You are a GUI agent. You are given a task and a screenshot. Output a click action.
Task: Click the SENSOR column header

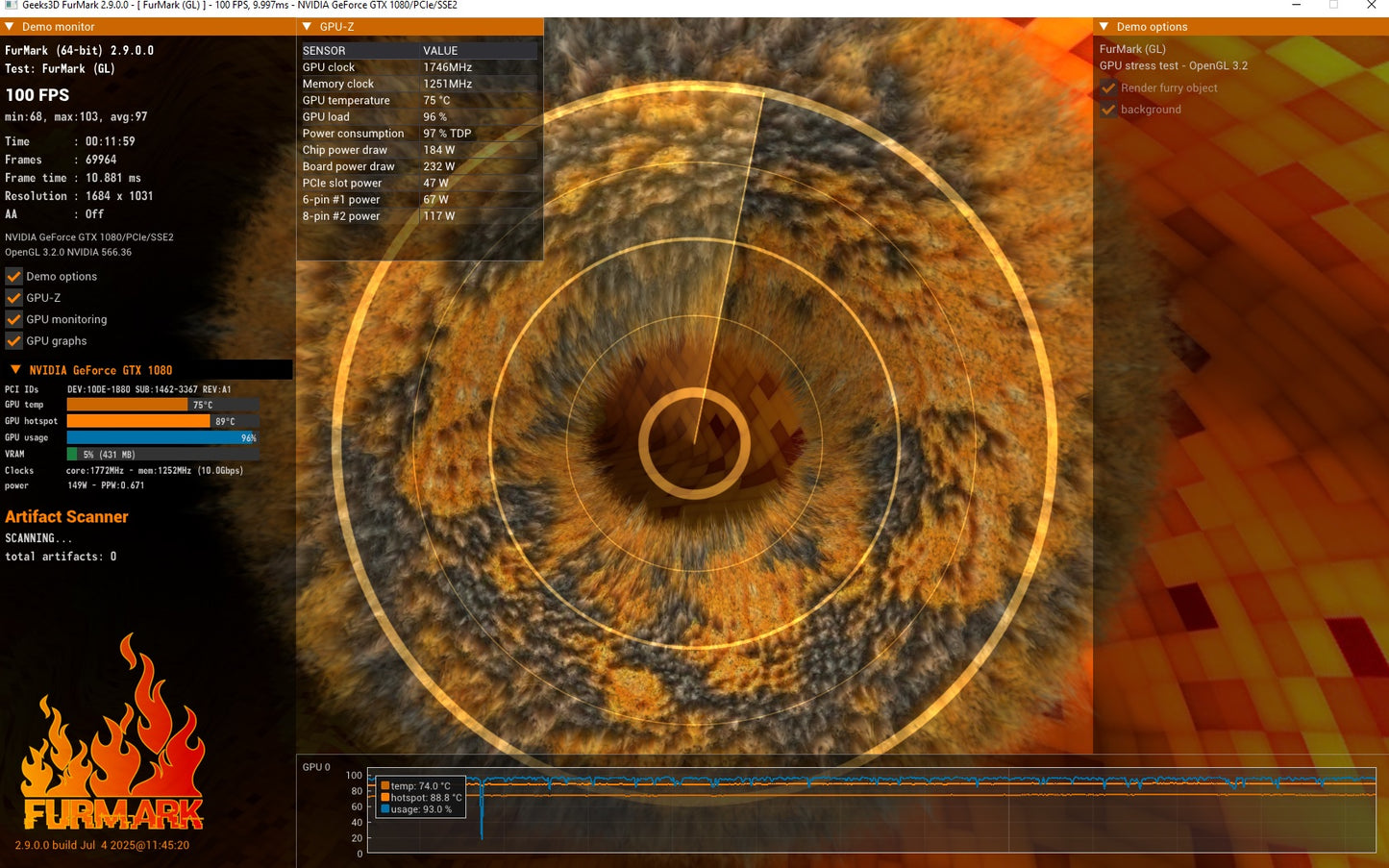[x=324, y=51]
